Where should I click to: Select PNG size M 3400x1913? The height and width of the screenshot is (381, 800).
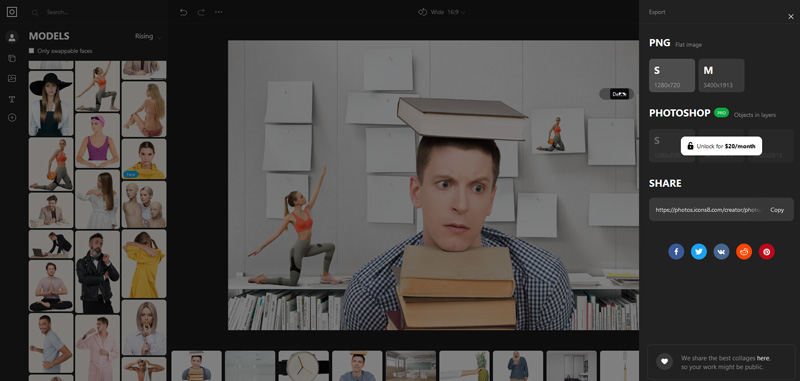(721, 75)
